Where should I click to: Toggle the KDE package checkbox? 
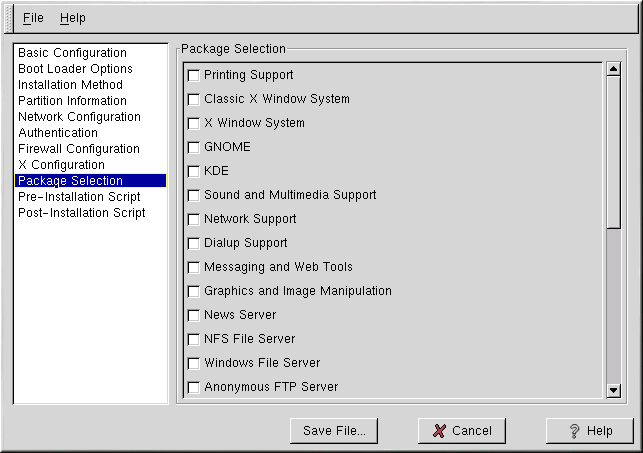(x=194, y=171)
